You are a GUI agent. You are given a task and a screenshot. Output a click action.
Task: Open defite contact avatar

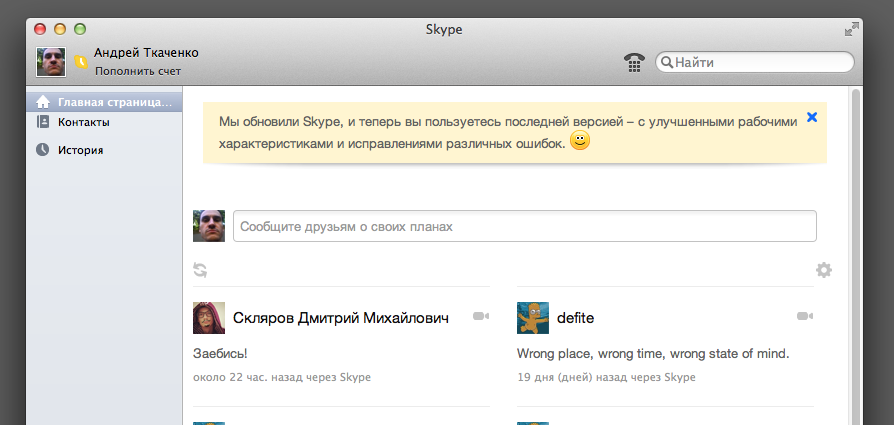pyautogui.click(x=532, y=318)
